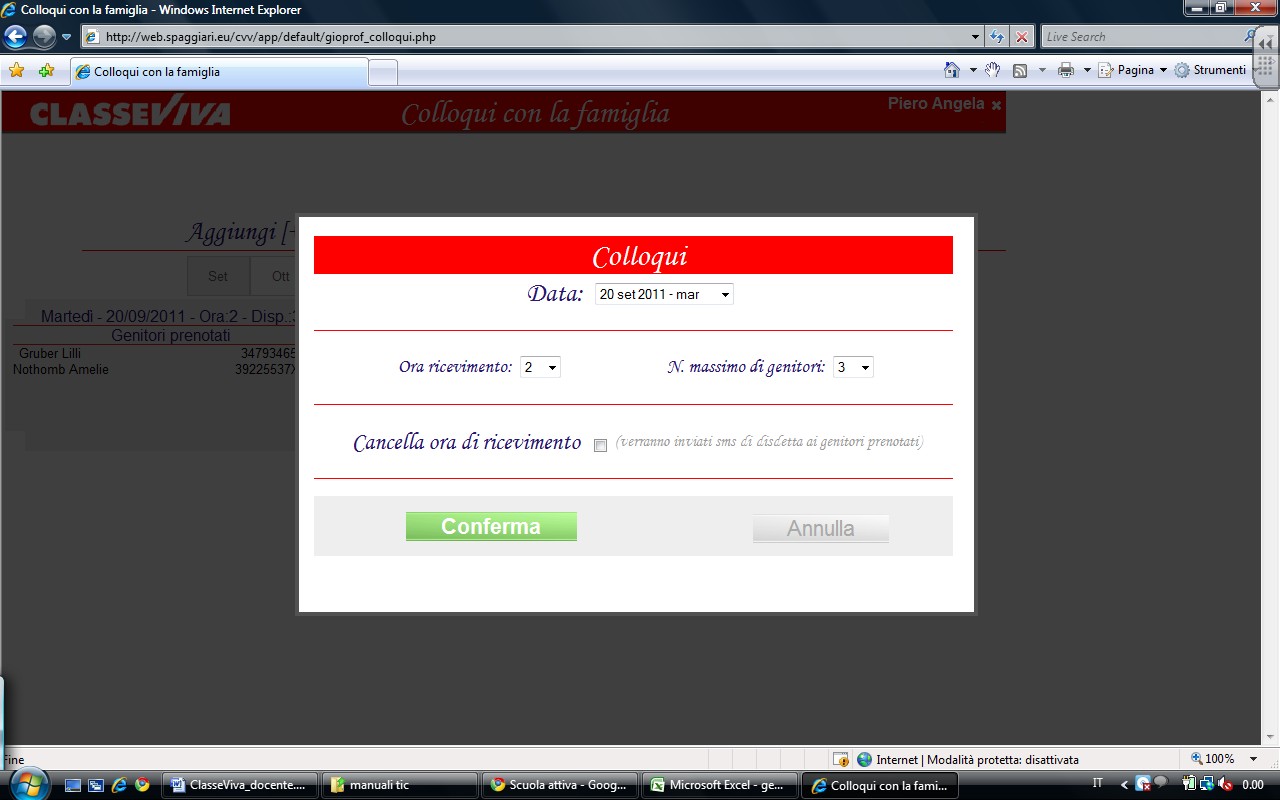Click the grey Annulla button
Image resolution: width=1280 pixels, height=800 pixels.
pyautogui.click(x=821, y=528)
